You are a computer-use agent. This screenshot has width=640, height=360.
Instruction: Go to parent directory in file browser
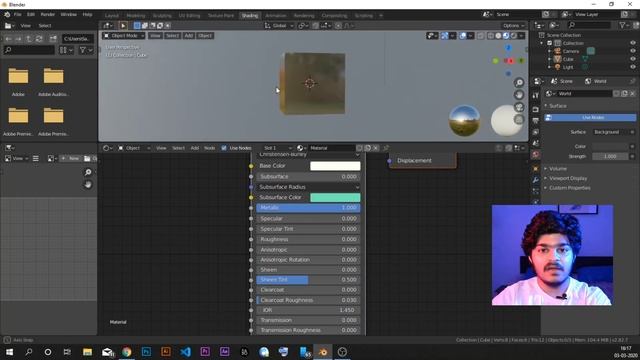pyautogui.click(x=29, y=39)
